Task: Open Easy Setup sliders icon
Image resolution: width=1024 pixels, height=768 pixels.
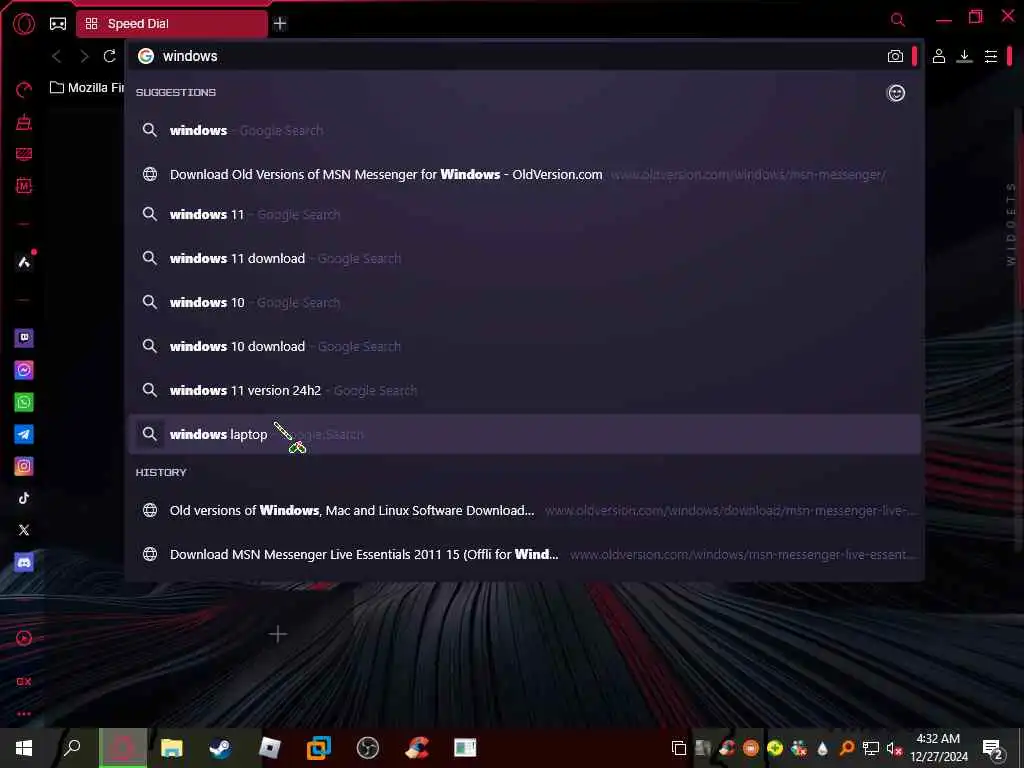Action: 991,56
